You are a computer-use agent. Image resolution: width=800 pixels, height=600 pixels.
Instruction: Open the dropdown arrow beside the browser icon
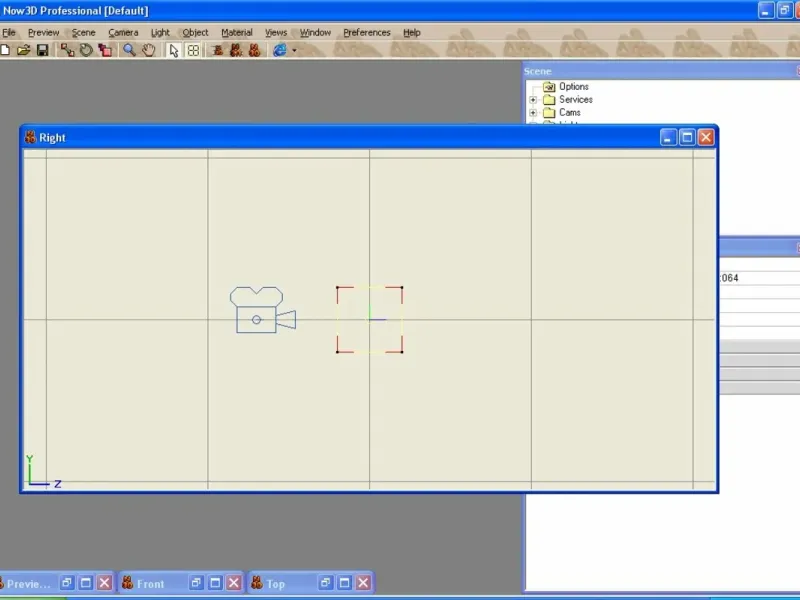[294, 51]
